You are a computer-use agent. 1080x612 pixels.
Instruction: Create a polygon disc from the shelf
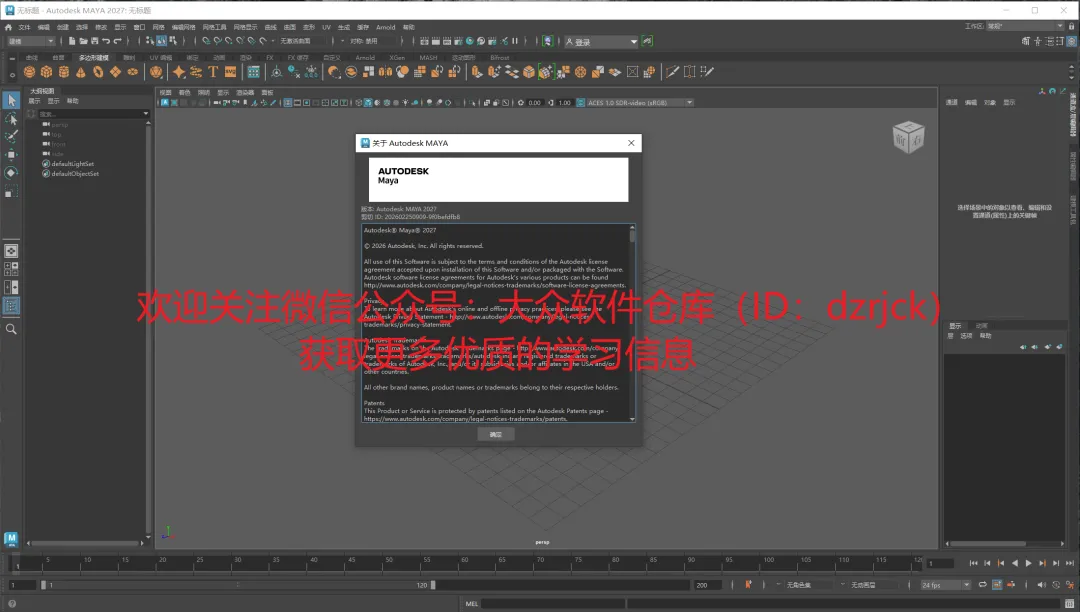point(132,72)
